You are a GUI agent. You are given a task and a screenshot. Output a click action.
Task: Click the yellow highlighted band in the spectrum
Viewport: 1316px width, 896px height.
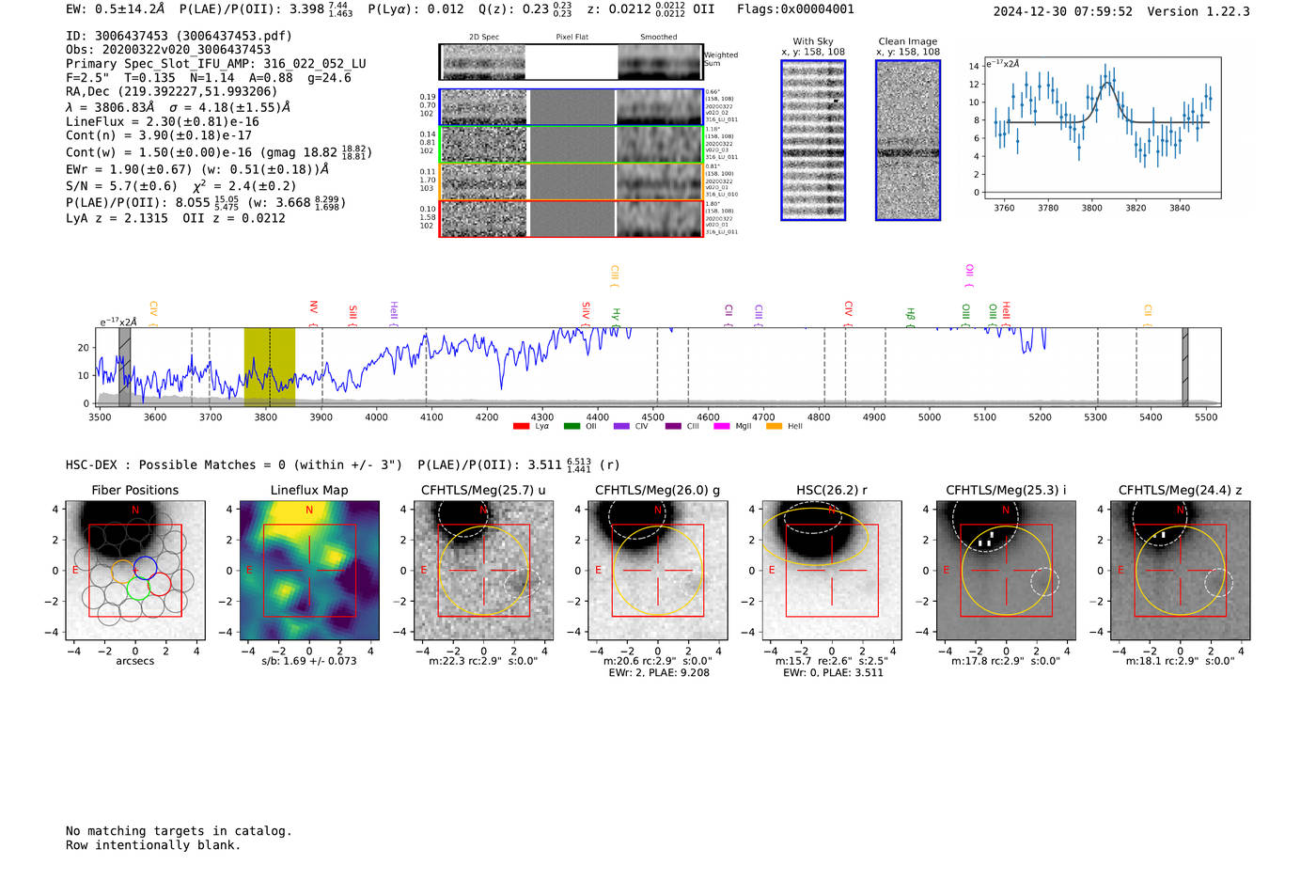point(270,367)
